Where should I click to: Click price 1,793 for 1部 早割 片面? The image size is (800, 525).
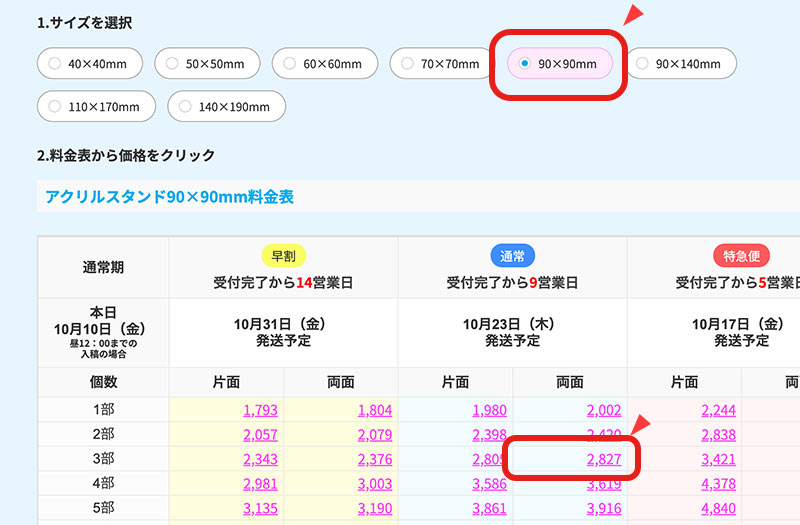260,410
